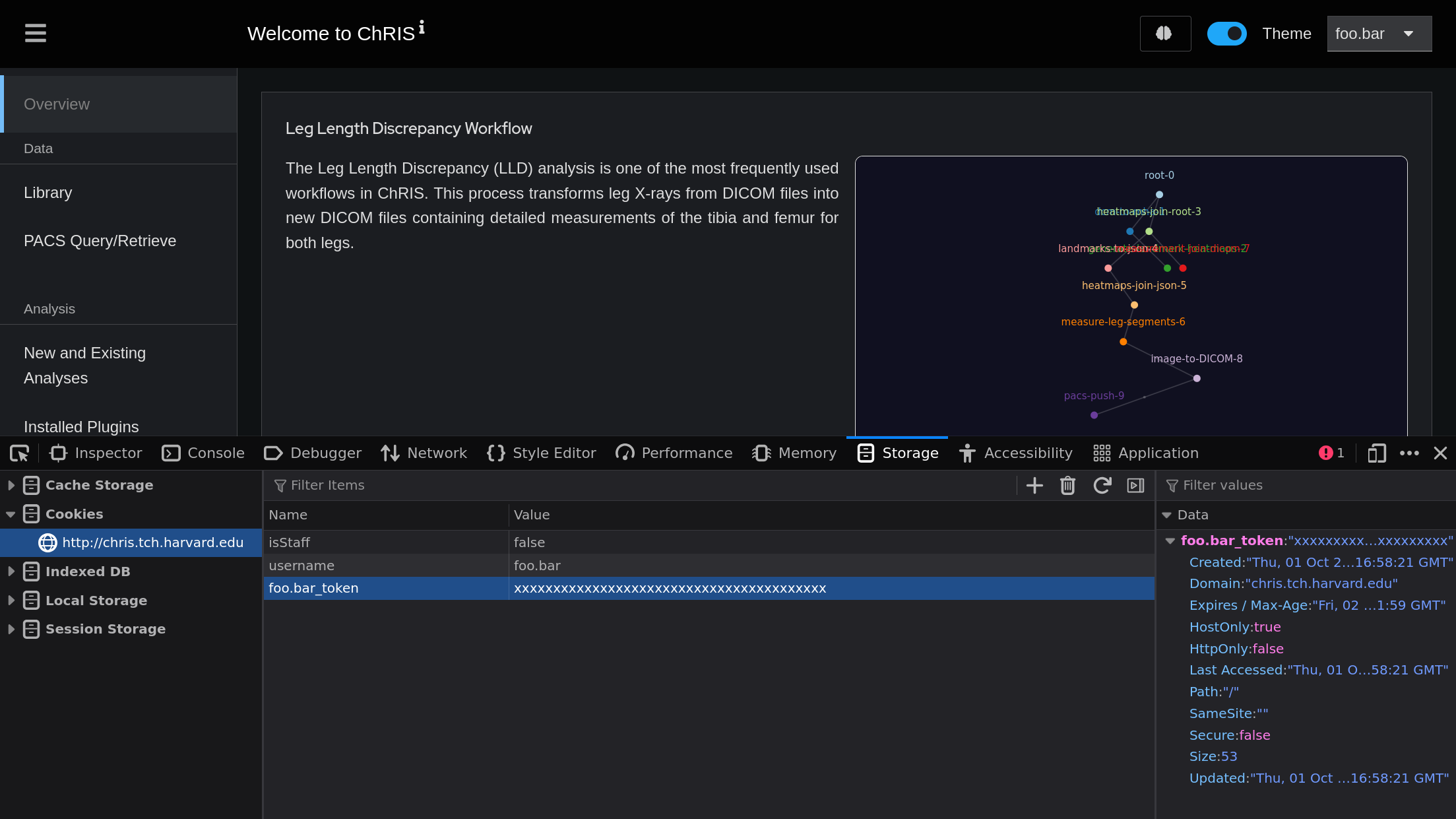Expand Session Storage tree node

(11, 629)
